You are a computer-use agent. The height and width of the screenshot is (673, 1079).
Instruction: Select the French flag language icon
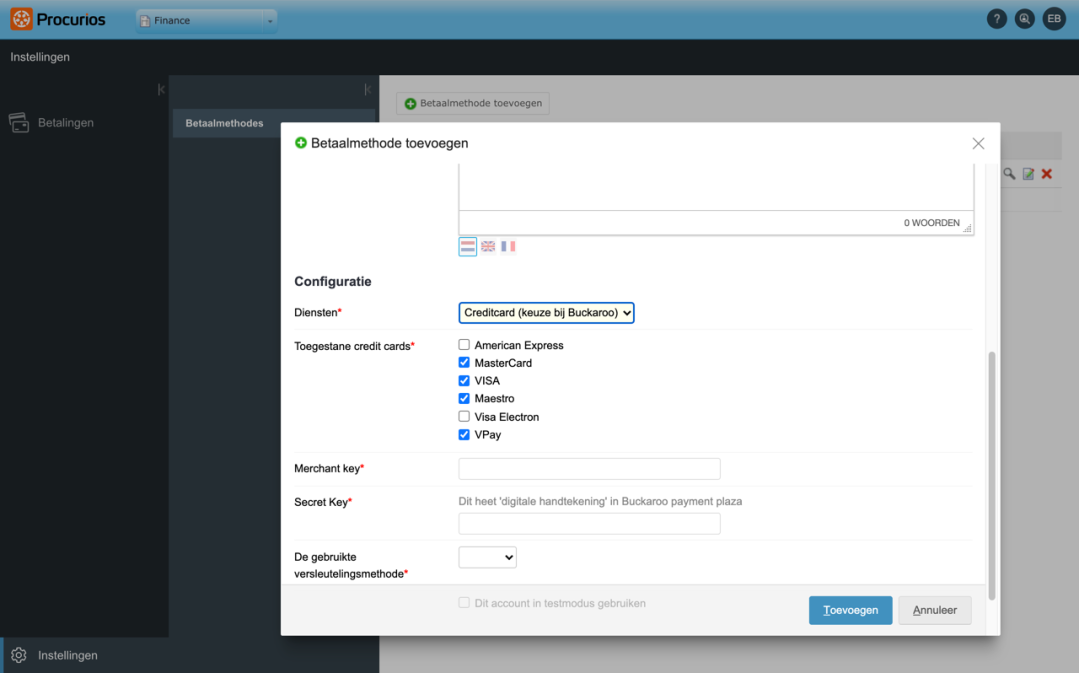click(508, 246)
